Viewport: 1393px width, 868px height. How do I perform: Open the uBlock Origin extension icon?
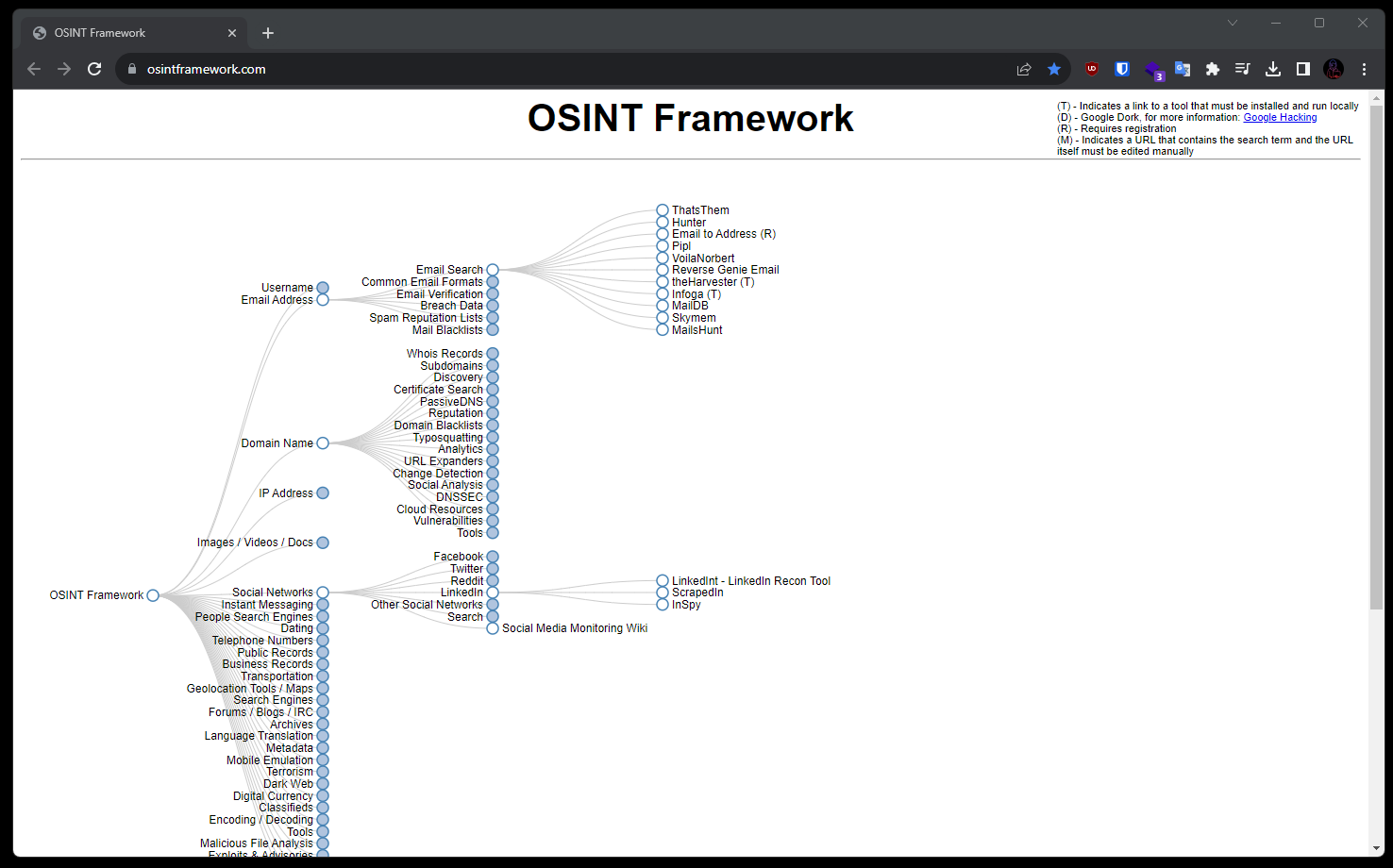1092,69
